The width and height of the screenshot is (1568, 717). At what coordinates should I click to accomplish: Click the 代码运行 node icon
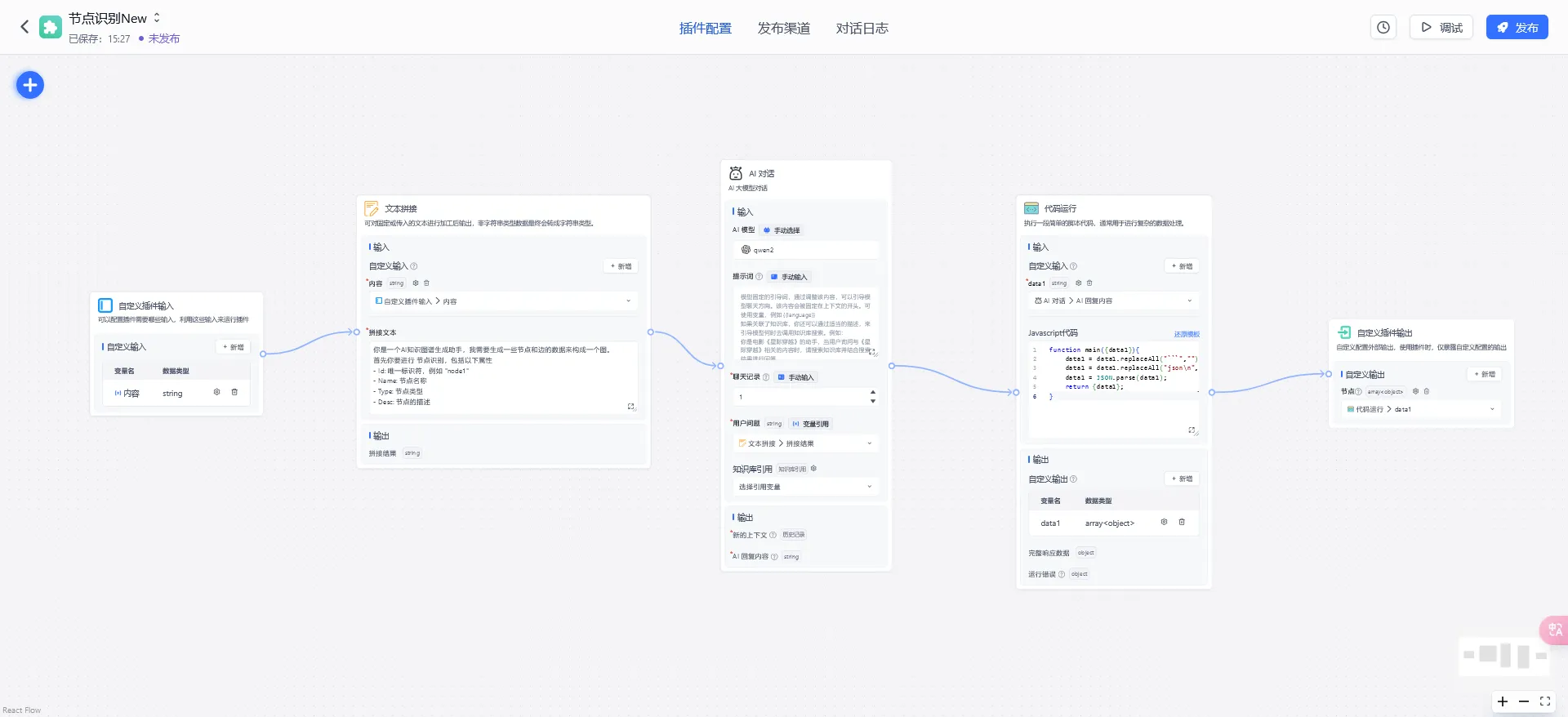click(x=1031, y=208)
